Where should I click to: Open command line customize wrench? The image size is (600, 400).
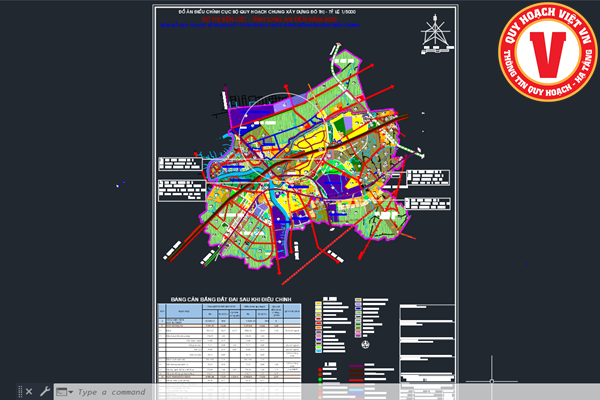tap(45, 392)
